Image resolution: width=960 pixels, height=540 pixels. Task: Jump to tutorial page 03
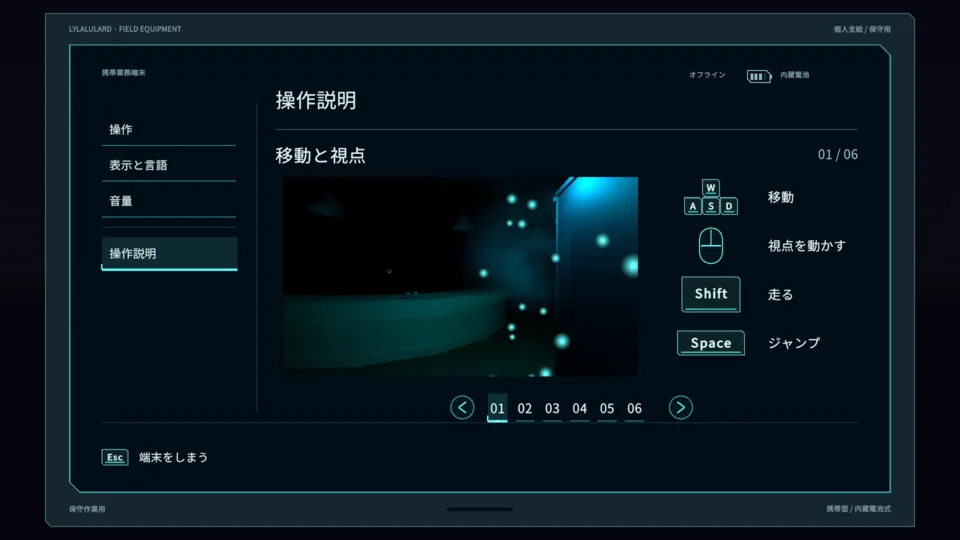click(552, 408)
